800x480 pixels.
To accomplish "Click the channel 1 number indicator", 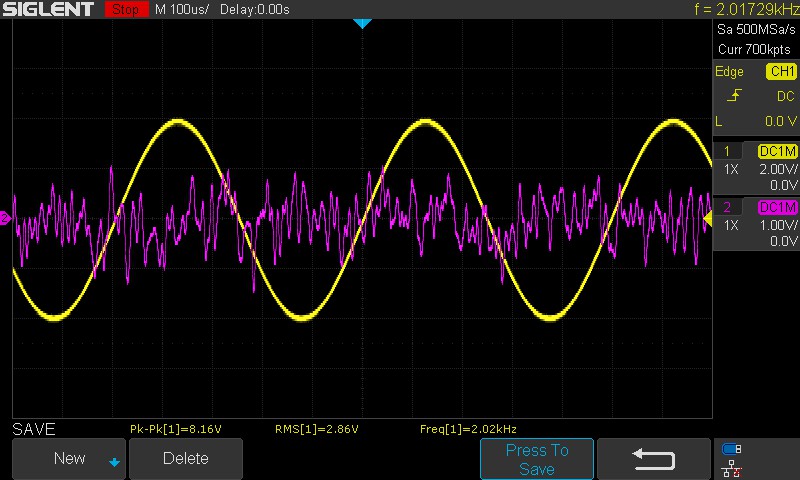I will coord(727,151).
